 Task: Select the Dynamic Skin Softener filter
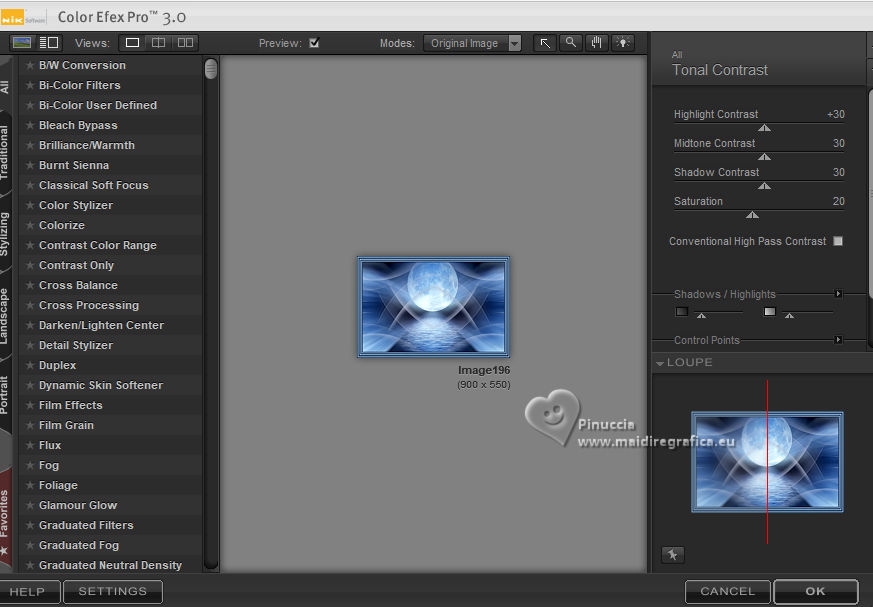[101, 385]
